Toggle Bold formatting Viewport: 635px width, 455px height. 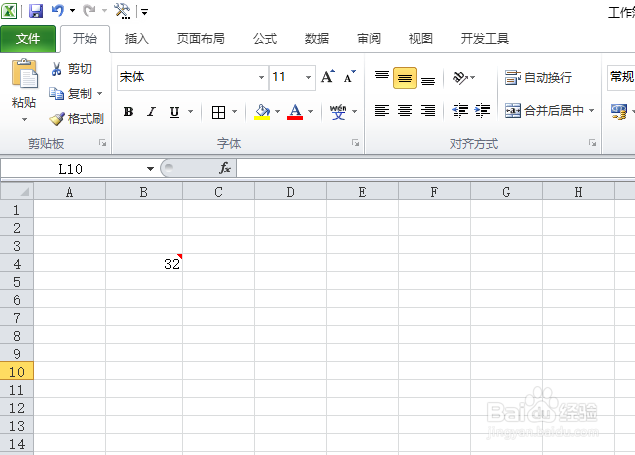click(x=128, y=111)
